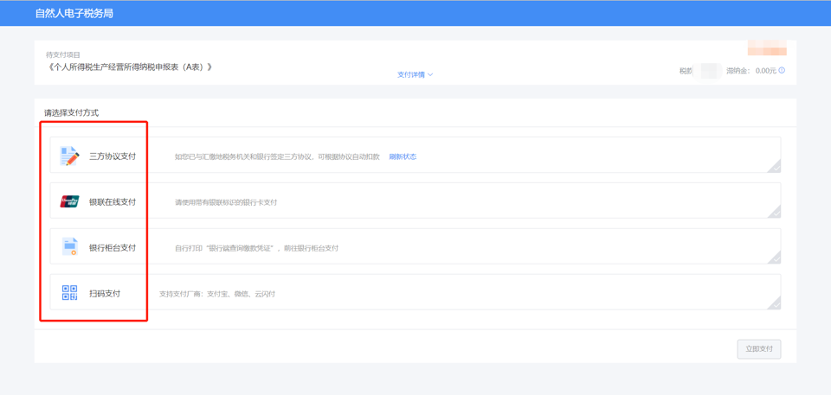Viewport: 832px width, 396px height.
Task: Click the bank-counter description about printing 银行端查询缴款凭证
Action: 257,248
